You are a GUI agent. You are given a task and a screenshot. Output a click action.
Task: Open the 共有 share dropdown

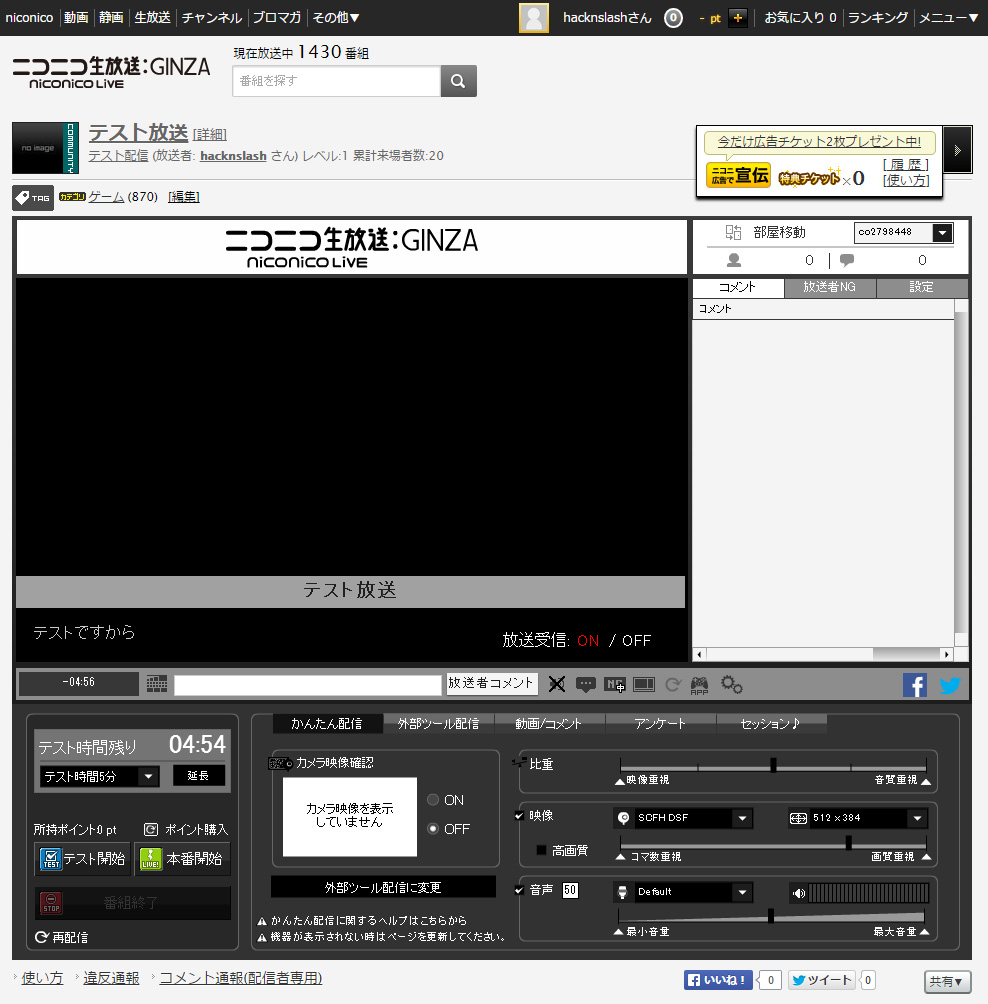click(947, 981)
